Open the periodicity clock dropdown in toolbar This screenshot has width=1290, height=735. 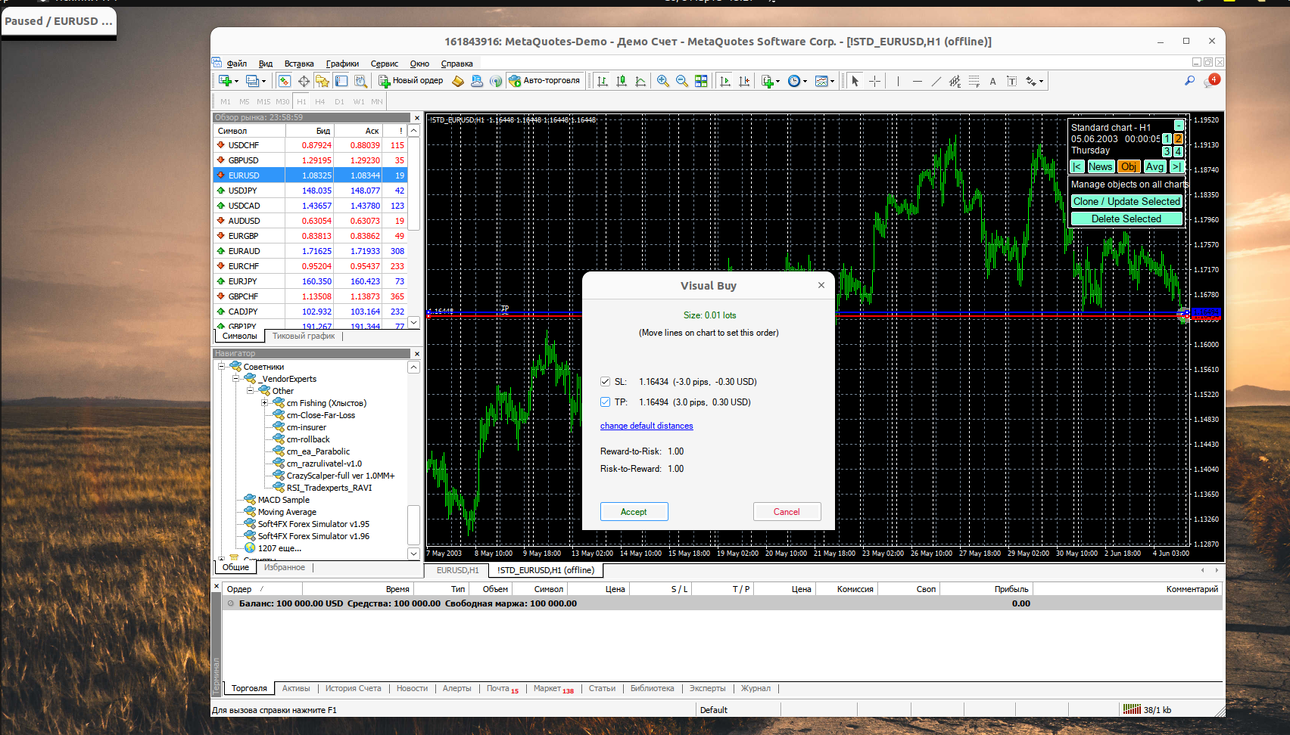[x=797, y=81]
